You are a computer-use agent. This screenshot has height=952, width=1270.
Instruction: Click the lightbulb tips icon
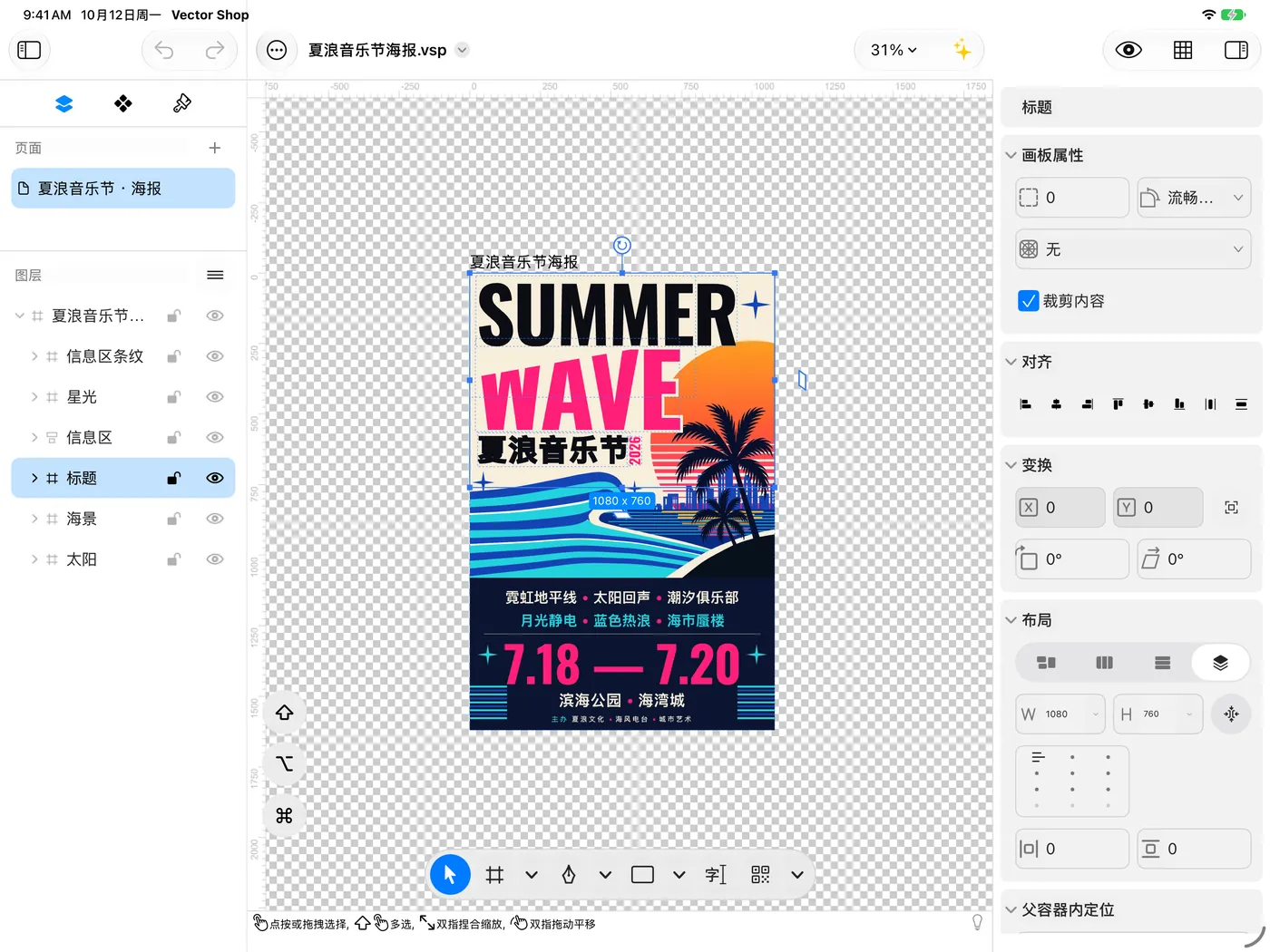(977, 923)
